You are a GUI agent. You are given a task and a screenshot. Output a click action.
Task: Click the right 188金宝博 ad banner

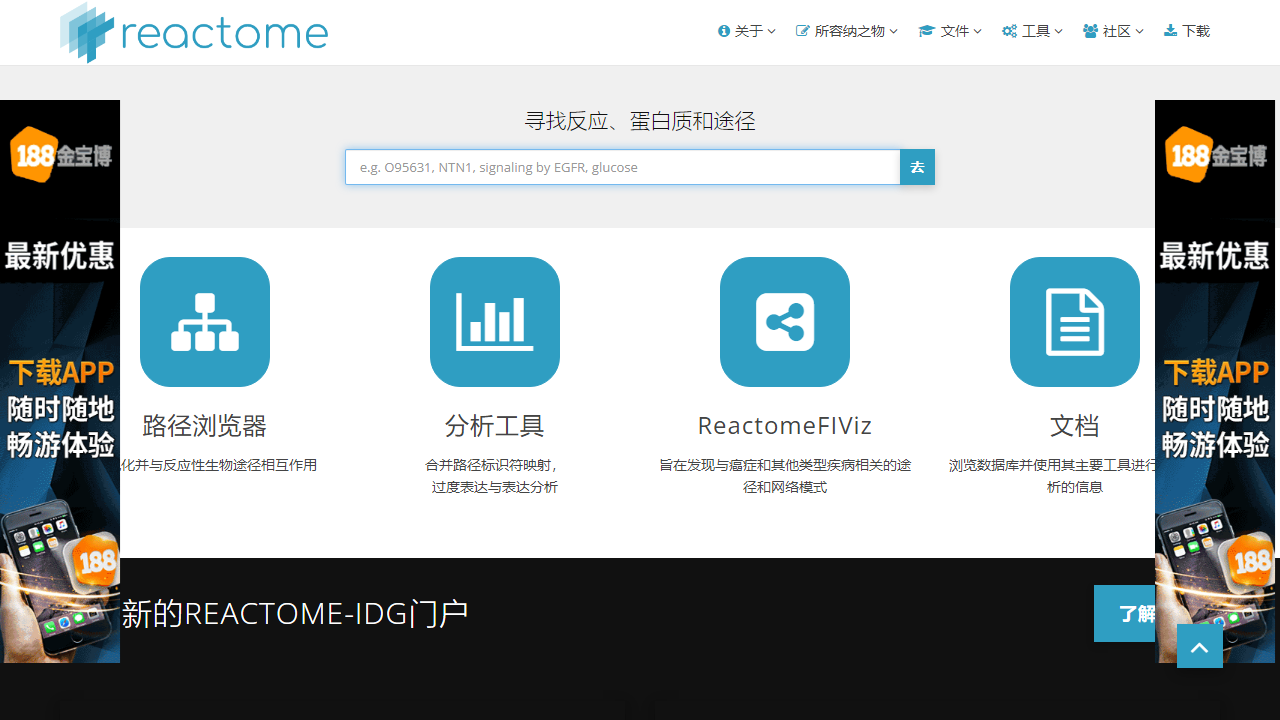1215,381
